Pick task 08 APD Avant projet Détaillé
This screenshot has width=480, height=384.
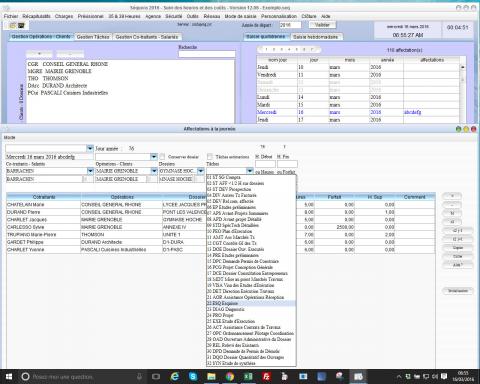coord(251,219)
